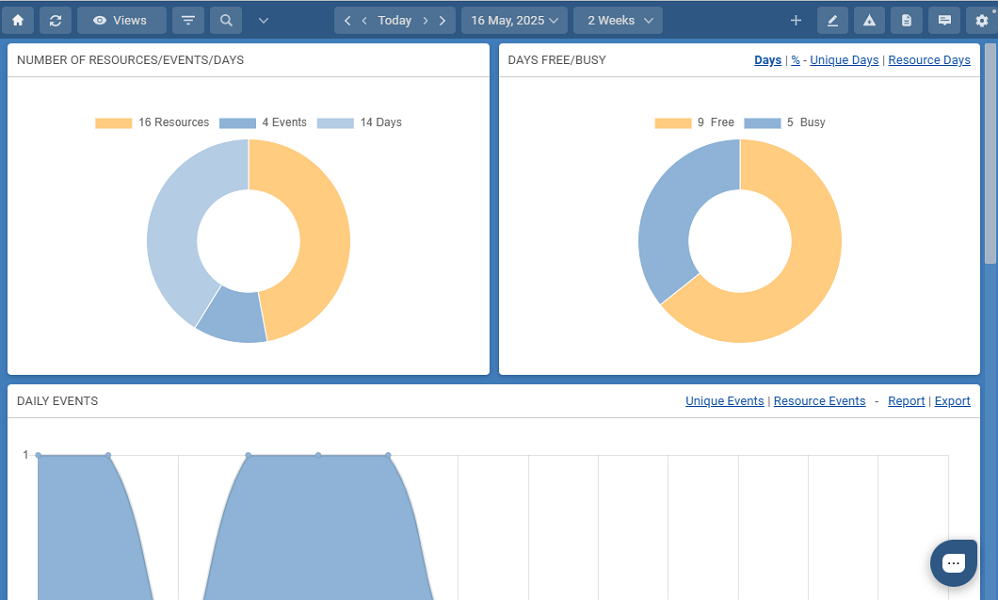Click the DAYS FREE/BUSY panel title

pyautogui.click(x=557, y=60)
